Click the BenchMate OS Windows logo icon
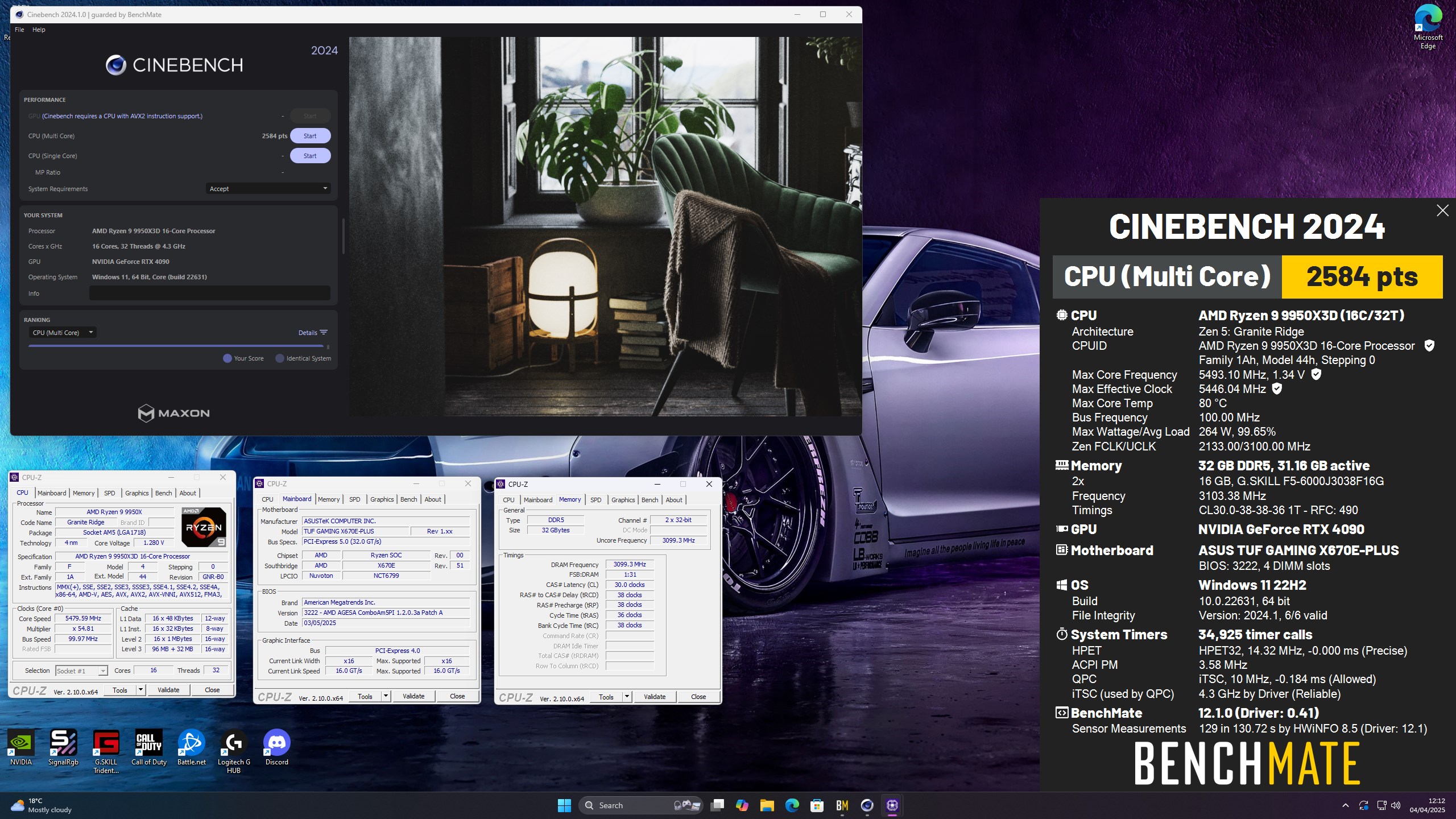This screenshot has width=1456, height=819. [1061, 585]
